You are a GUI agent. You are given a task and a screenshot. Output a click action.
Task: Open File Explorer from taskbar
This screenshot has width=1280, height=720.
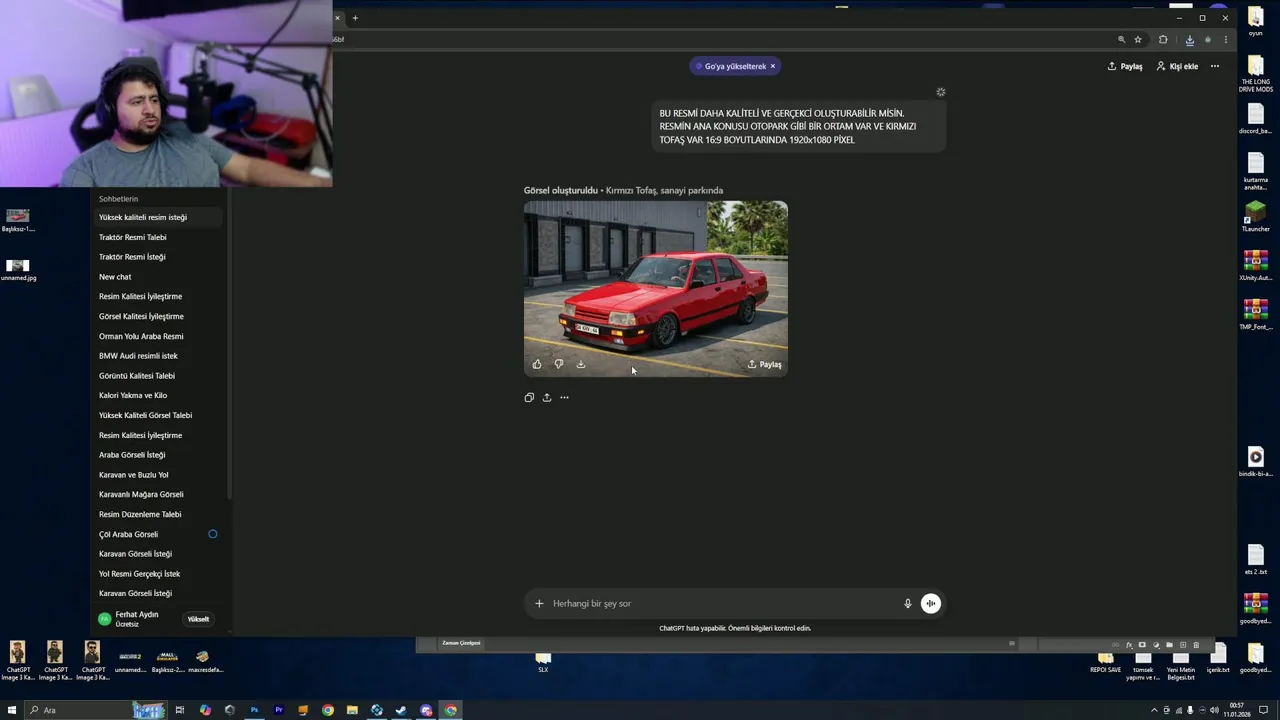[x=352, y=710]
